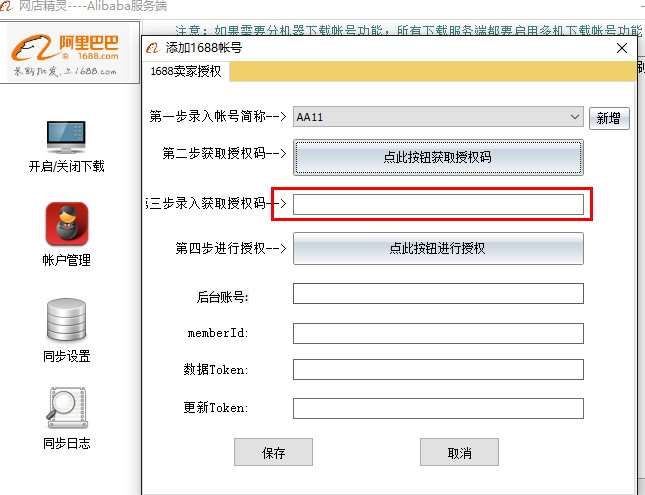Image resolution: width=645 pixels, height=495 pixels.
Task: Focus the authorization code input field
Action: pyautogui.click(x=438, y=205)
